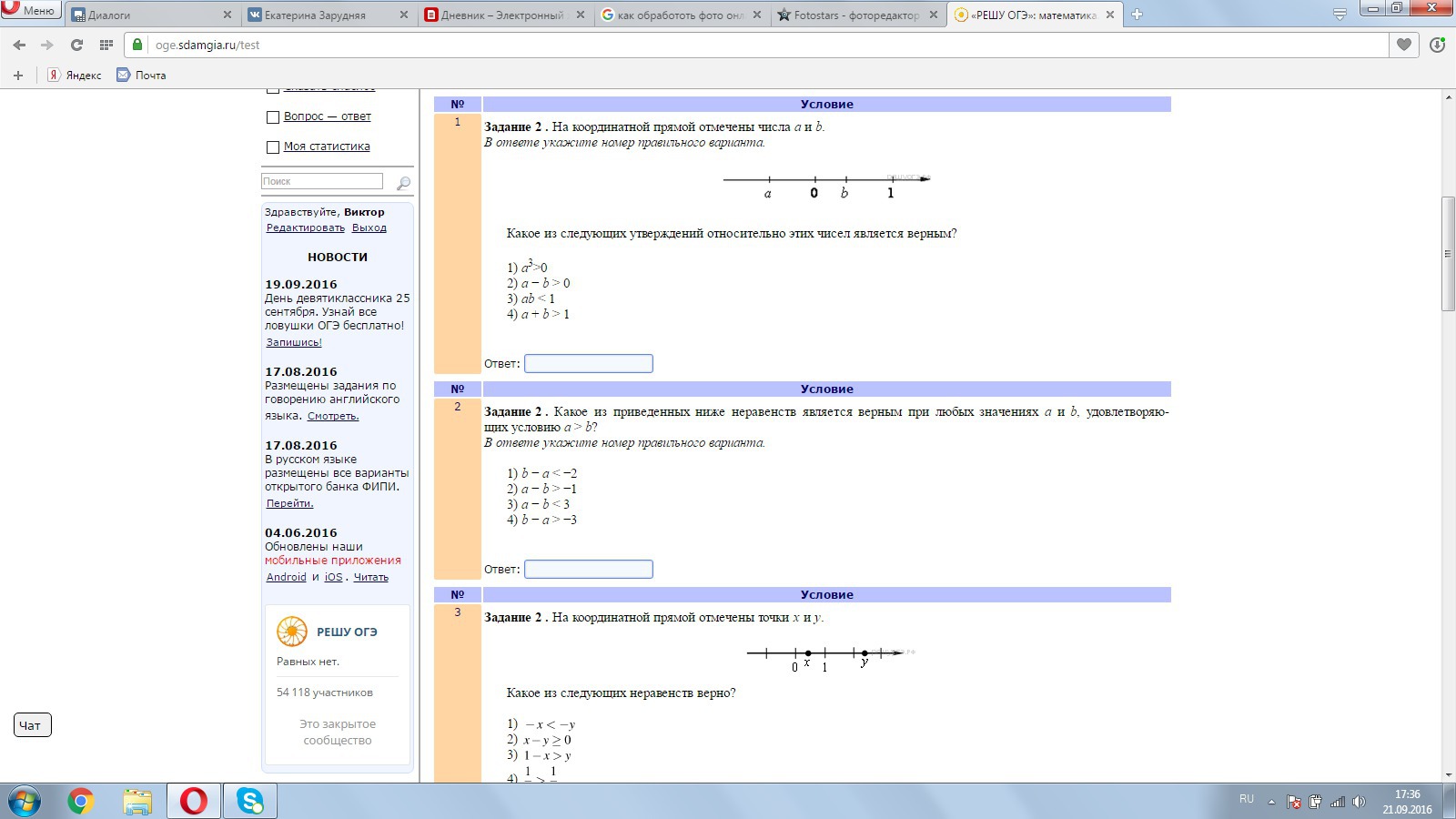Check the 'Моя статистика' checkbox

pyautogui.click(x=273, y=147)
